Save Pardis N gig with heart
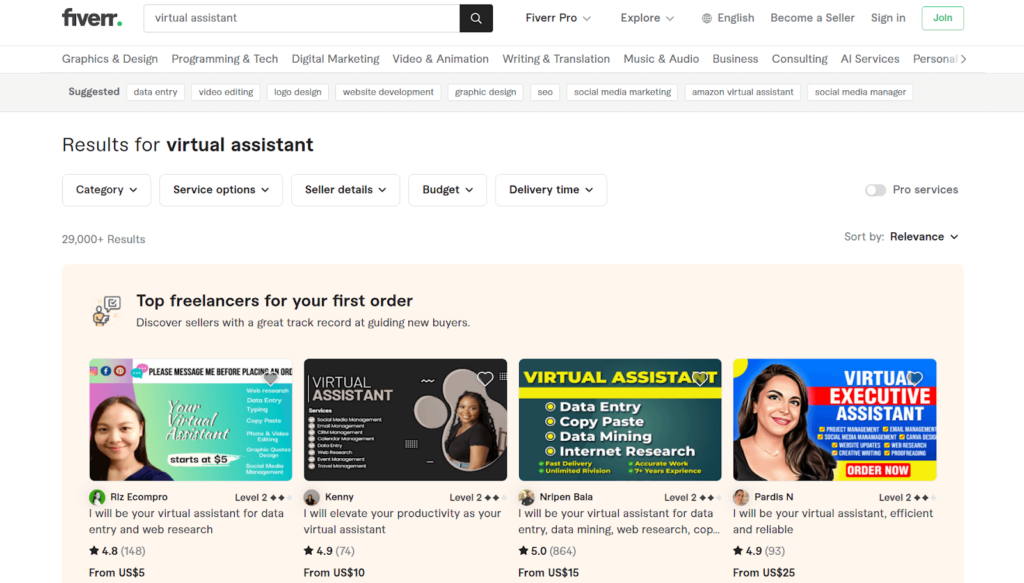The height and width of the screenshot is (583, 1024). coord(914,378)
